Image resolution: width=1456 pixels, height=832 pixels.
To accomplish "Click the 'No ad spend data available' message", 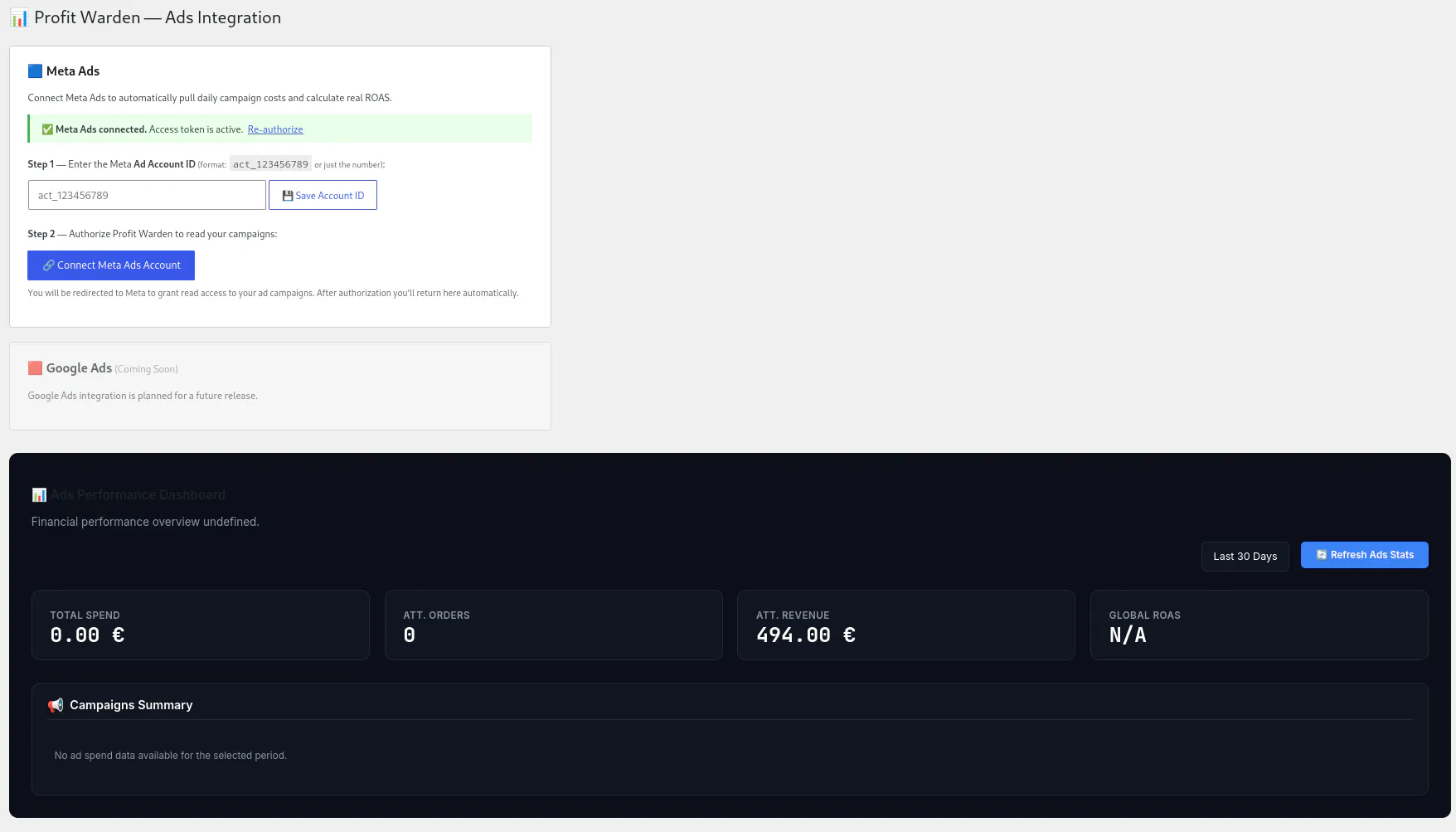I will 171,756.
